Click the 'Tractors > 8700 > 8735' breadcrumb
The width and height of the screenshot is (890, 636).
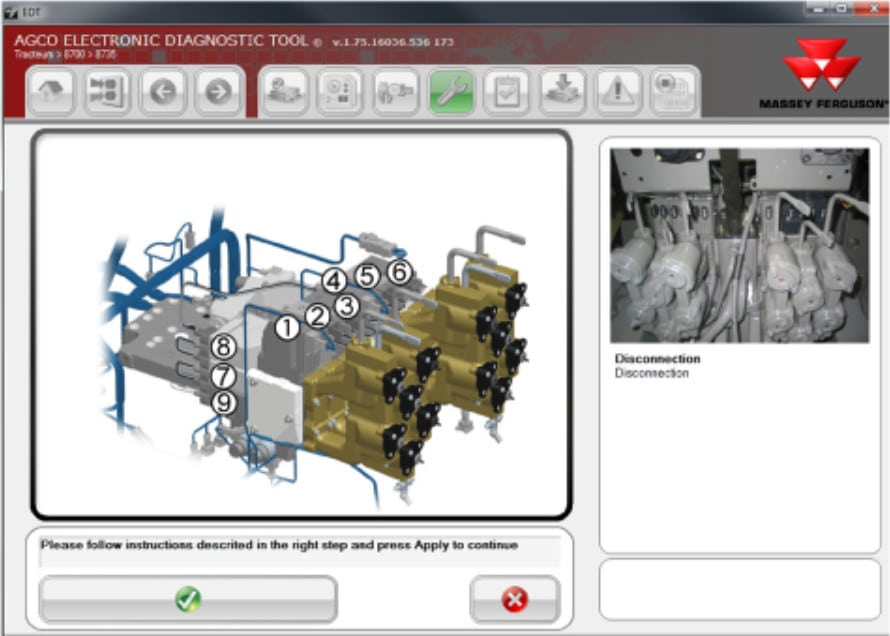[65, 54]
